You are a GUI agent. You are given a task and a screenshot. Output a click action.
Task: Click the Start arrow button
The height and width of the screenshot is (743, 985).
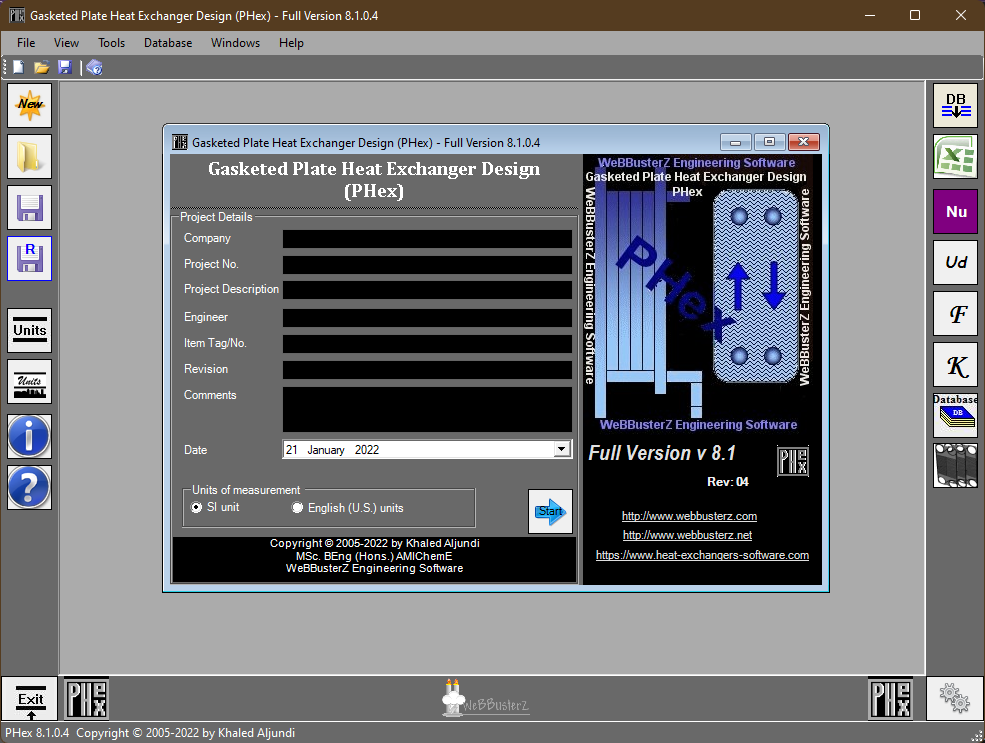550,511
